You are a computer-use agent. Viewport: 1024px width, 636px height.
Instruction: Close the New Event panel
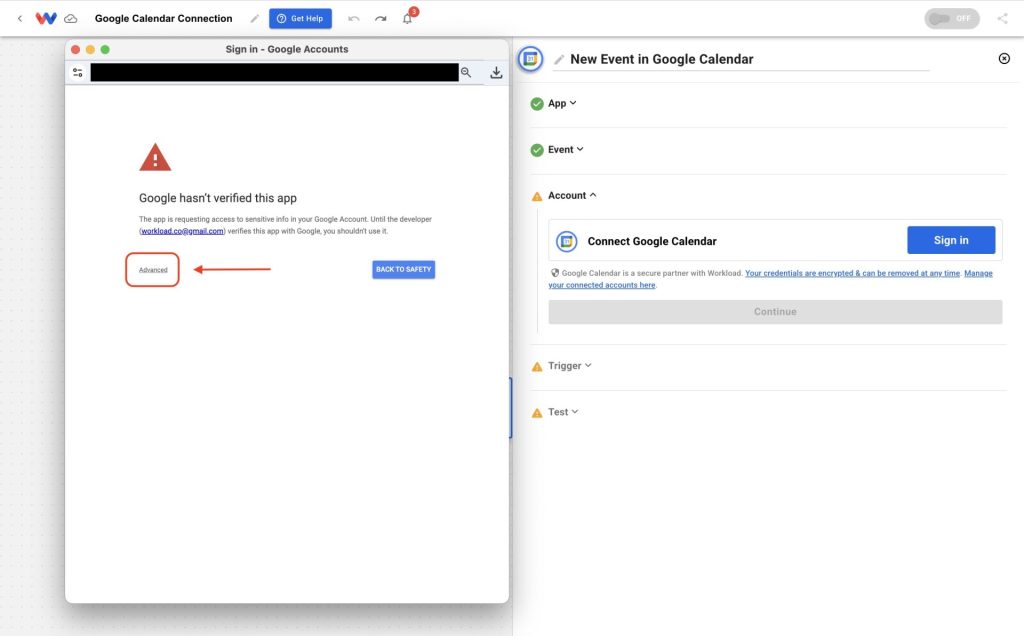coord(1004,59)
